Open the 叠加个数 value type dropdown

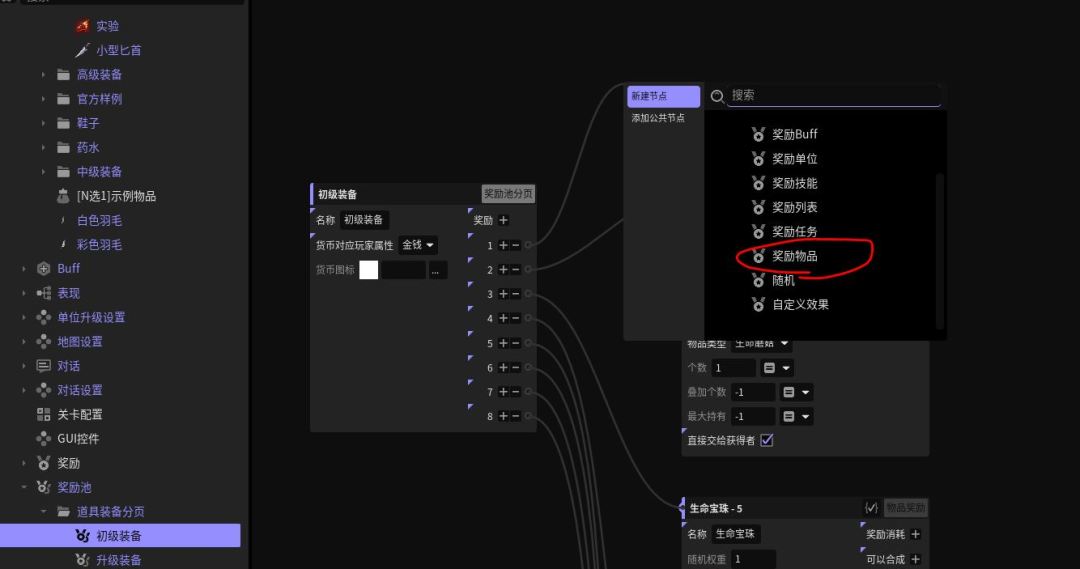797,393
